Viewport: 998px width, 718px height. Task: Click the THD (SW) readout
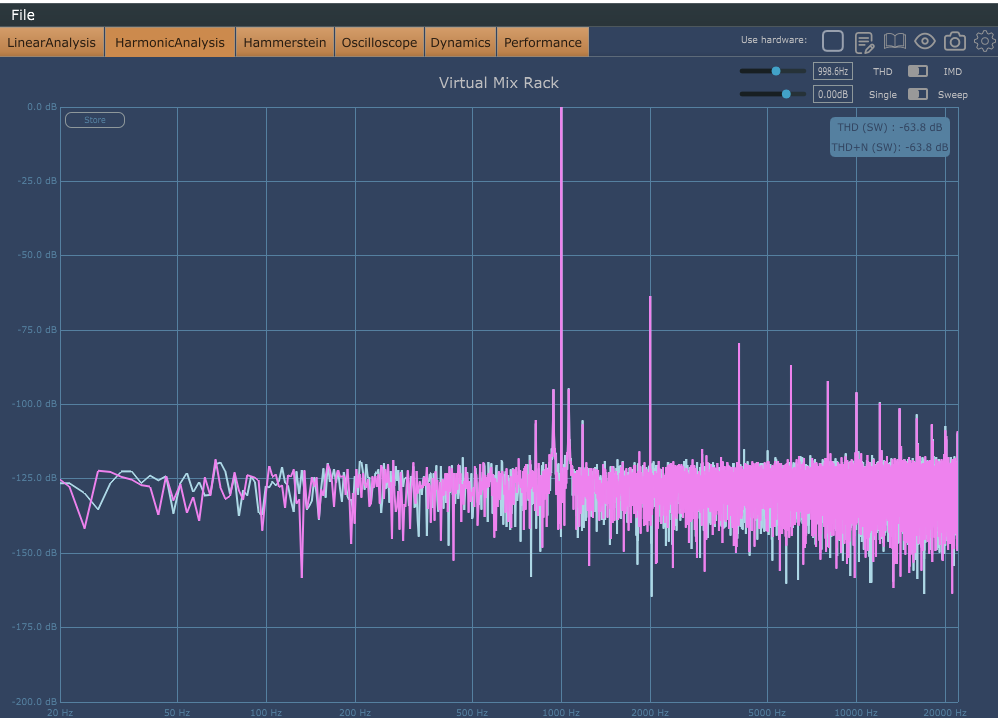(889, 127)
